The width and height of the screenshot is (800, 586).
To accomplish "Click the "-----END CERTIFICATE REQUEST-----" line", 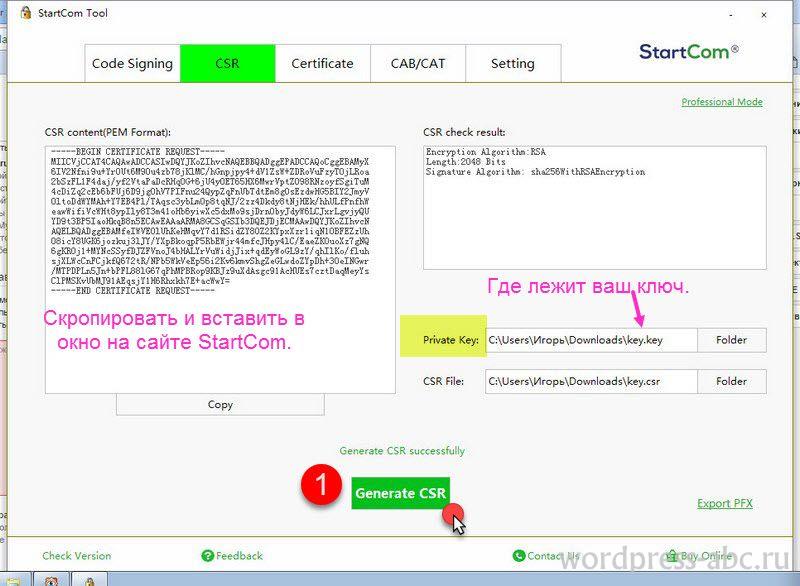I will tap(133, 291).
